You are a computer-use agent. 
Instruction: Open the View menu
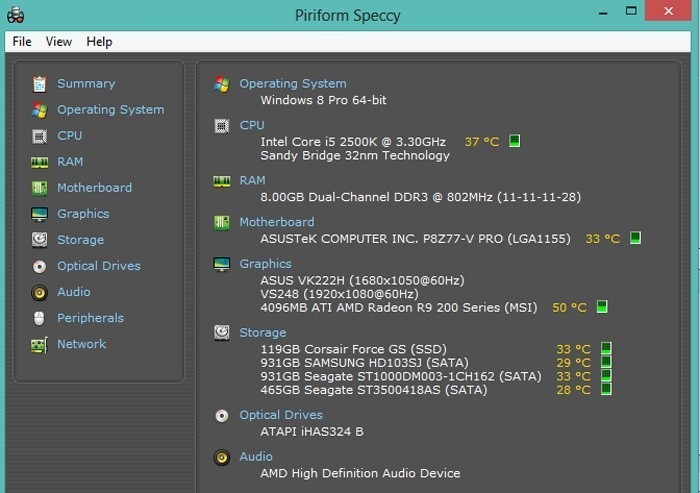[x=58, y=42]
